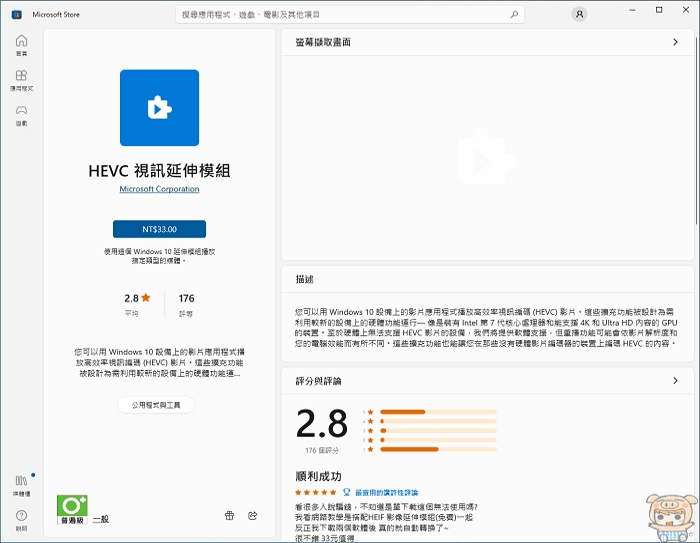Focus the Store search box
700x543 pixels.
pyautogui.click(x=350, y=15)
